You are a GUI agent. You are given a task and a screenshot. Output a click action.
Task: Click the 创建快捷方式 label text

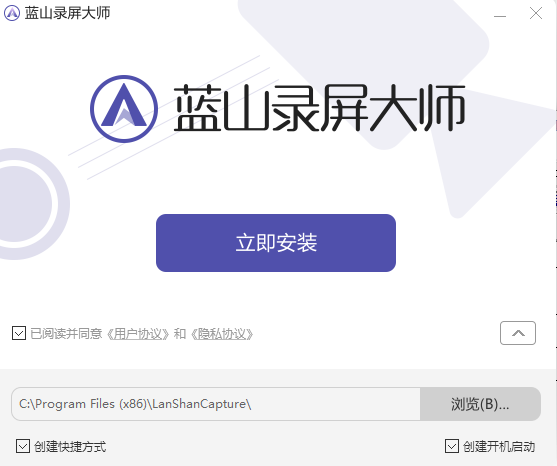70,446
